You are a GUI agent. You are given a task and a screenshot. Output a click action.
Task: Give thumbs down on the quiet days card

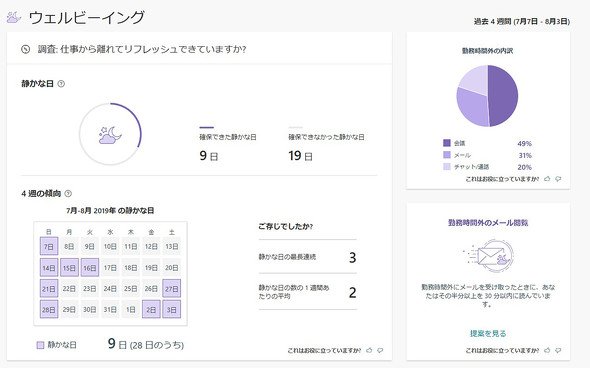coord(380,350)
